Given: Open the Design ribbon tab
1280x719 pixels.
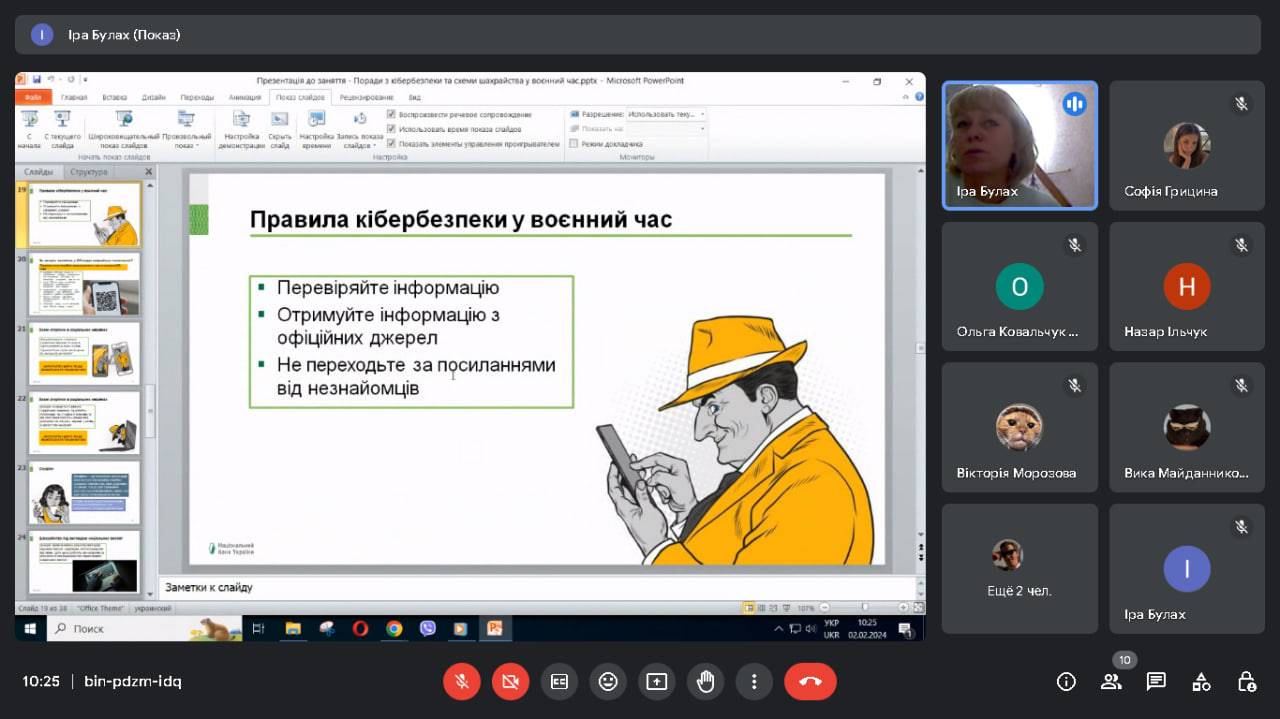Looking at the screenshot, I should click(154, 98).
